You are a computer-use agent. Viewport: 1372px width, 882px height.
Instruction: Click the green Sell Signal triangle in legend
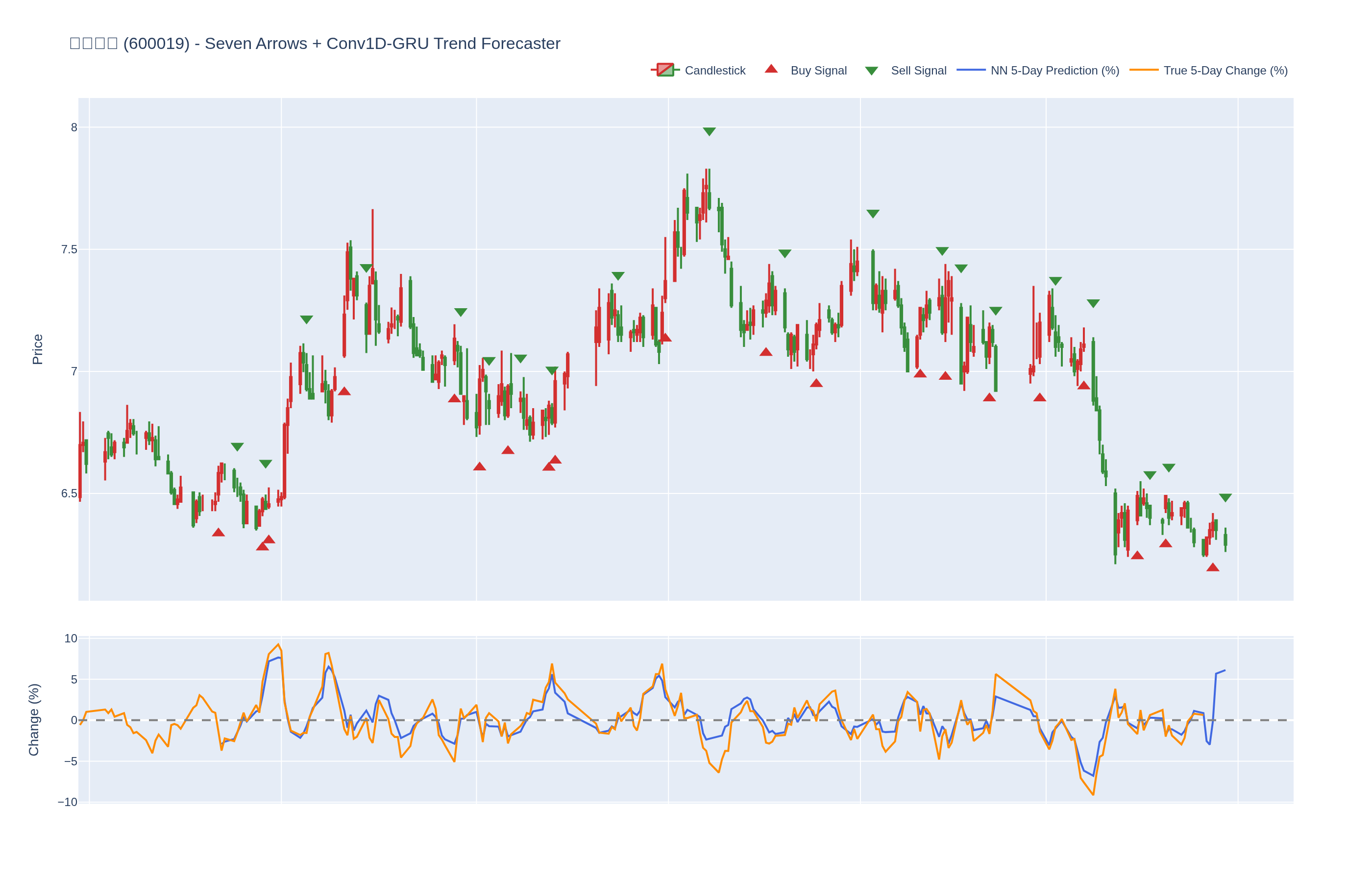click(x=872, y=71)
